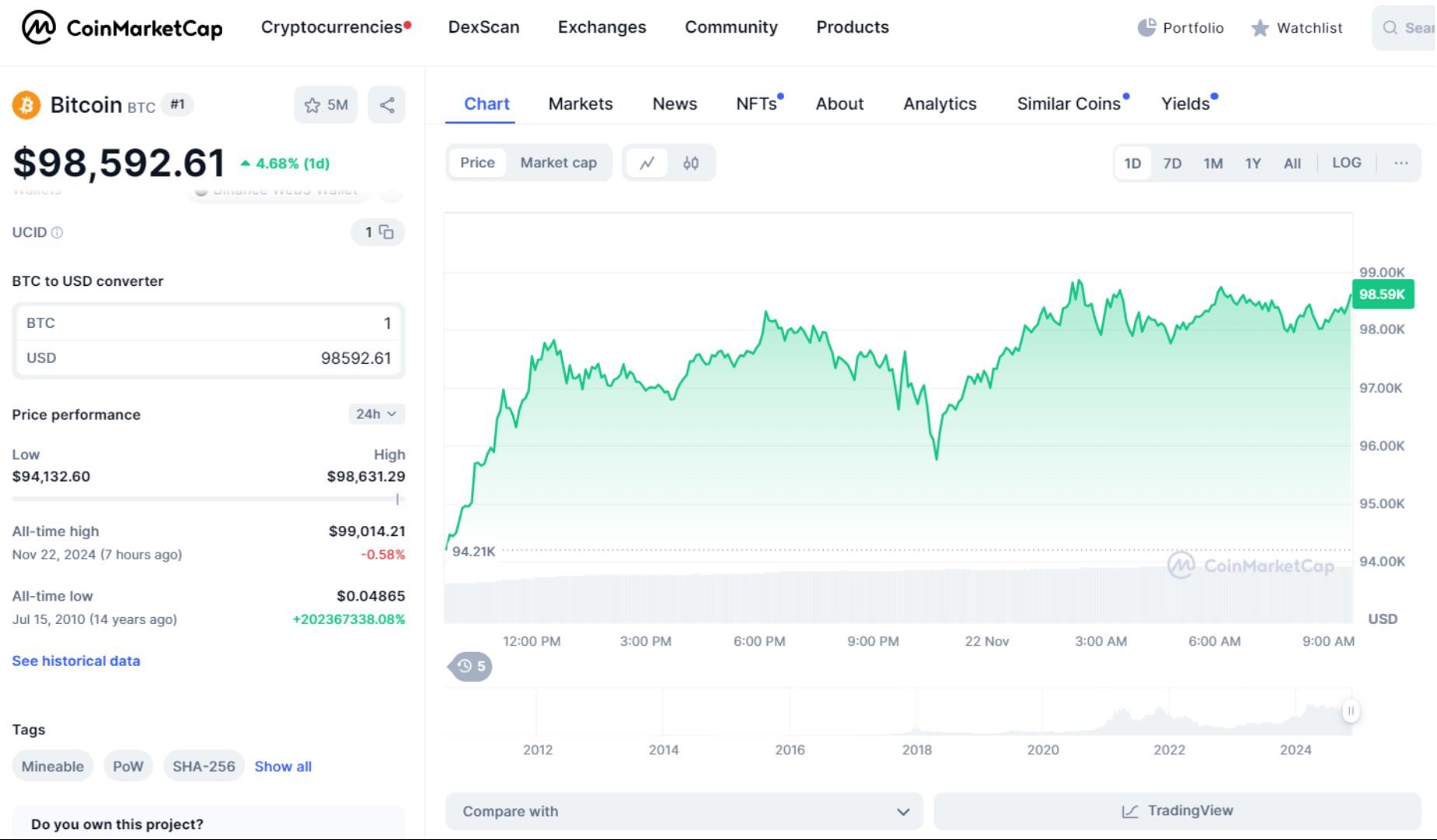This screenshot has width=1437, height=840.
Task: Open the chart options ellipsis menu
Action: (1401, 162)
